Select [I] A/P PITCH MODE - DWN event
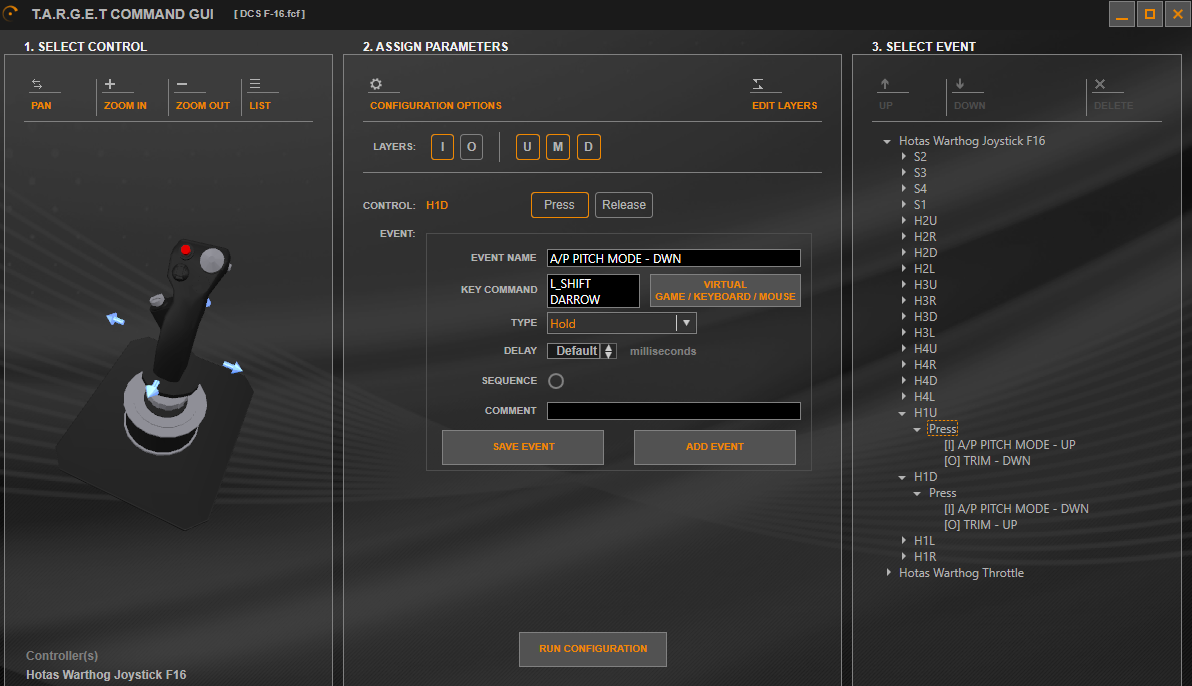 (1016, 509)
